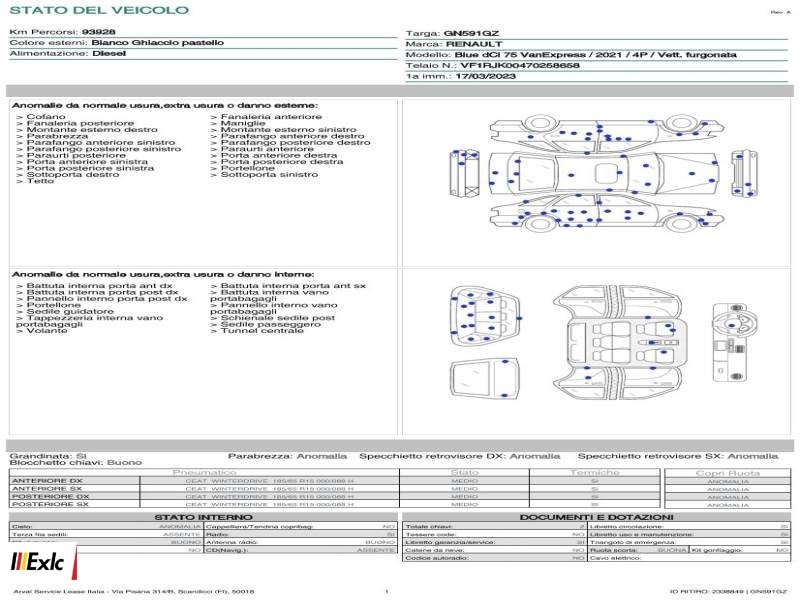
Task: Select 'Sedile guidatore' entry
Action: click(70, 311)
